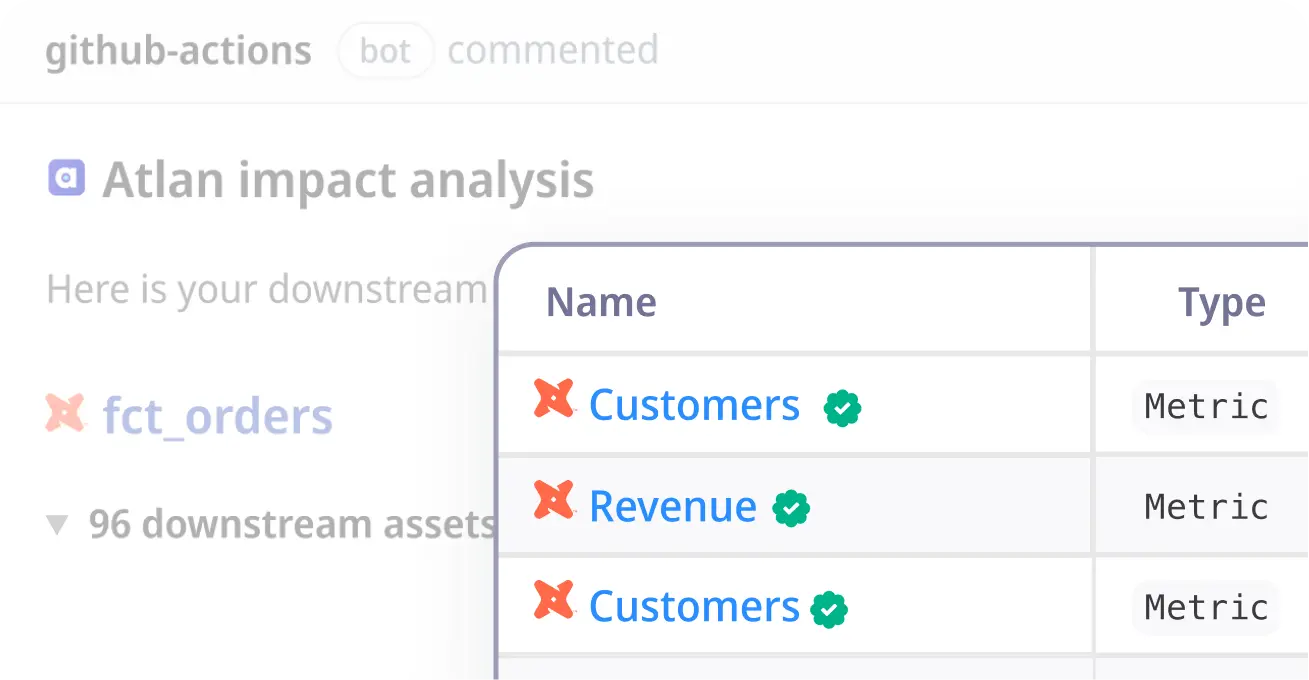Viewport: 1309px width, 680px height.
Task: Click the Type column header
Action: point(1222,302)
